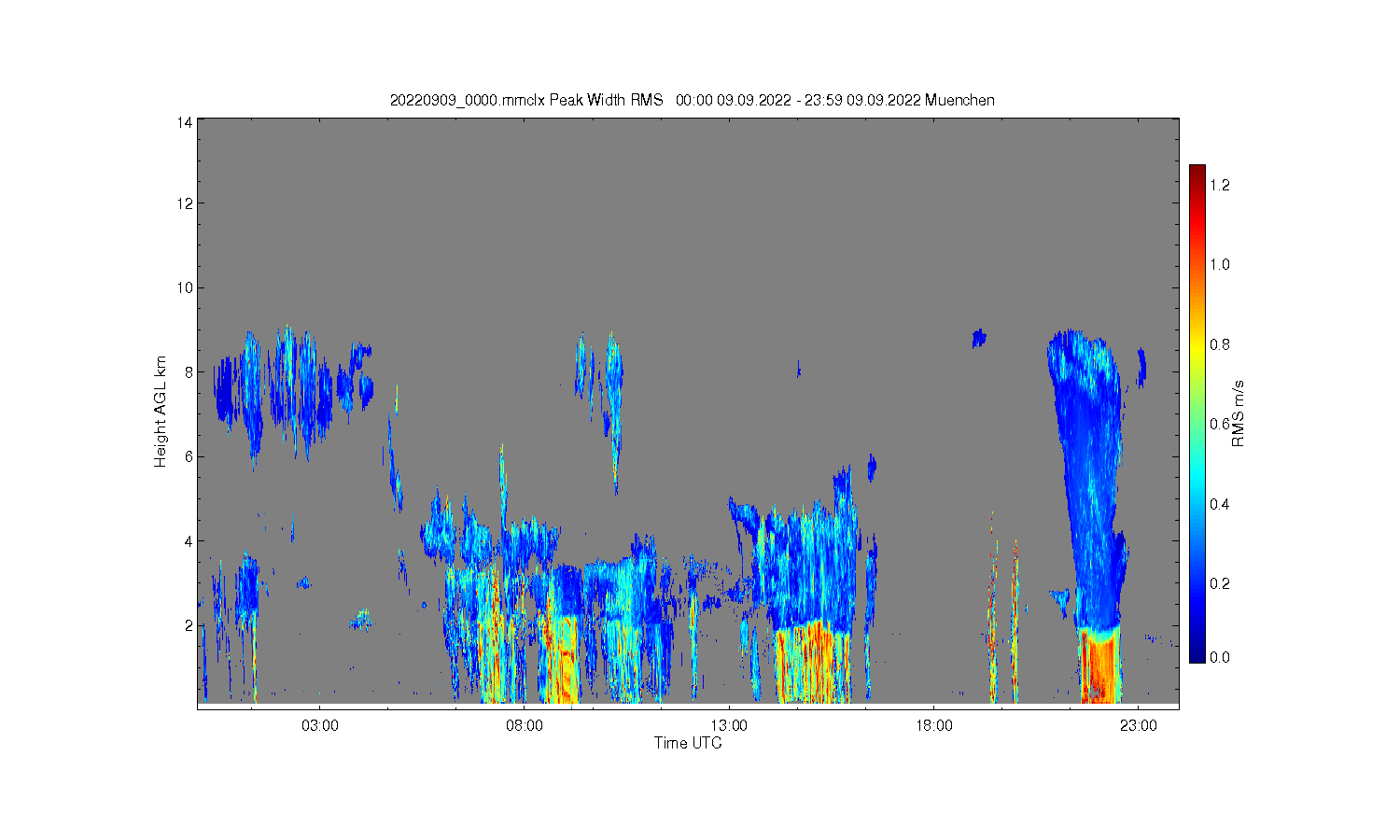Click the height tick label '10'
Image resolution: width=1400 pixels, height=840 pixels.
click(x=185, y=287)
